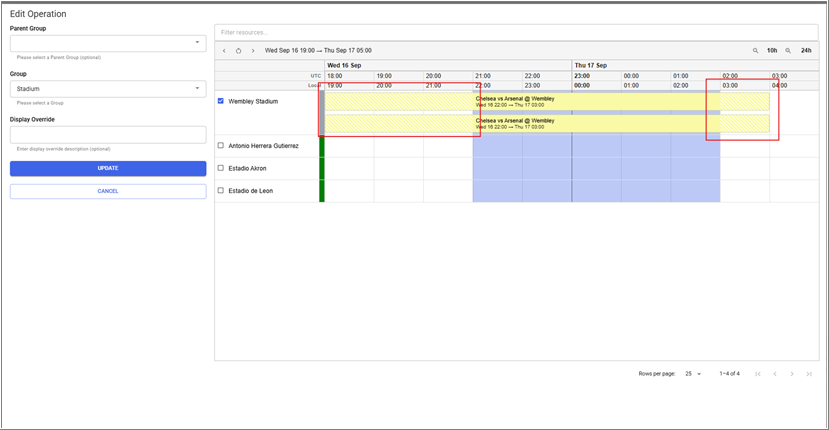This screenshot has width=829, height=430.
Task: Open Rows per page dropdown
Action: 693,374
